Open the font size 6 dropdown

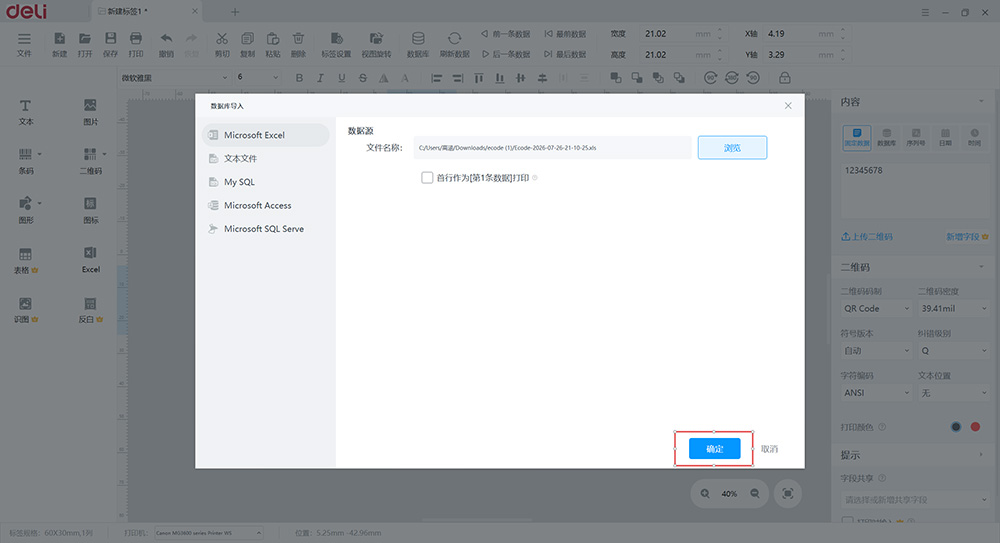[x=257, y=77]
